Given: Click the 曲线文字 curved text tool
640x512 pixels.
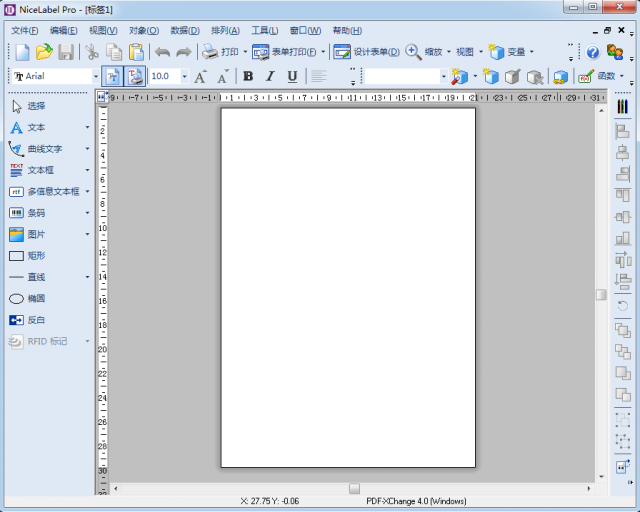Looking at the screenshot, I should click(x=44, y=149).
